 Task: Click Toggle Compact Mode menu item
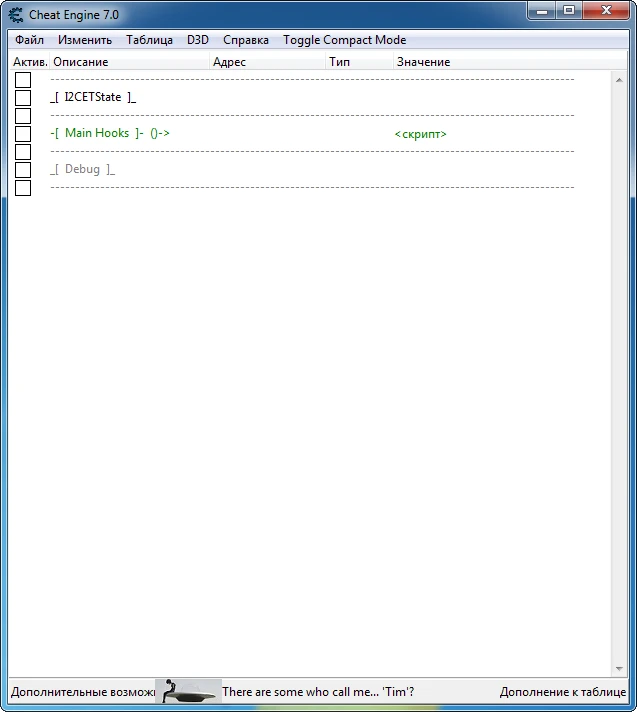pos(345,40)
